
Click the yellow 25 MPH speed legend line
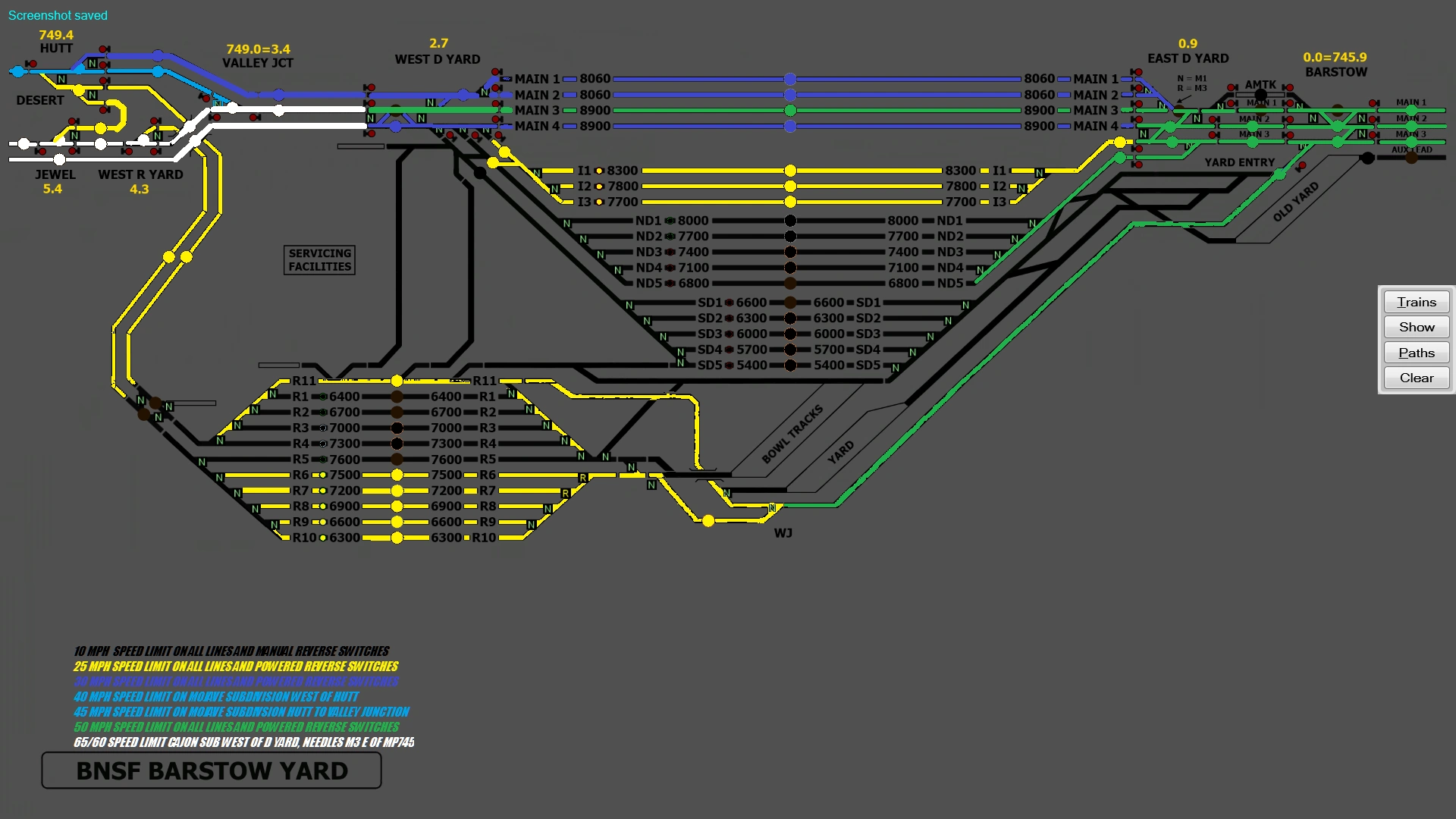pos(235,667)
